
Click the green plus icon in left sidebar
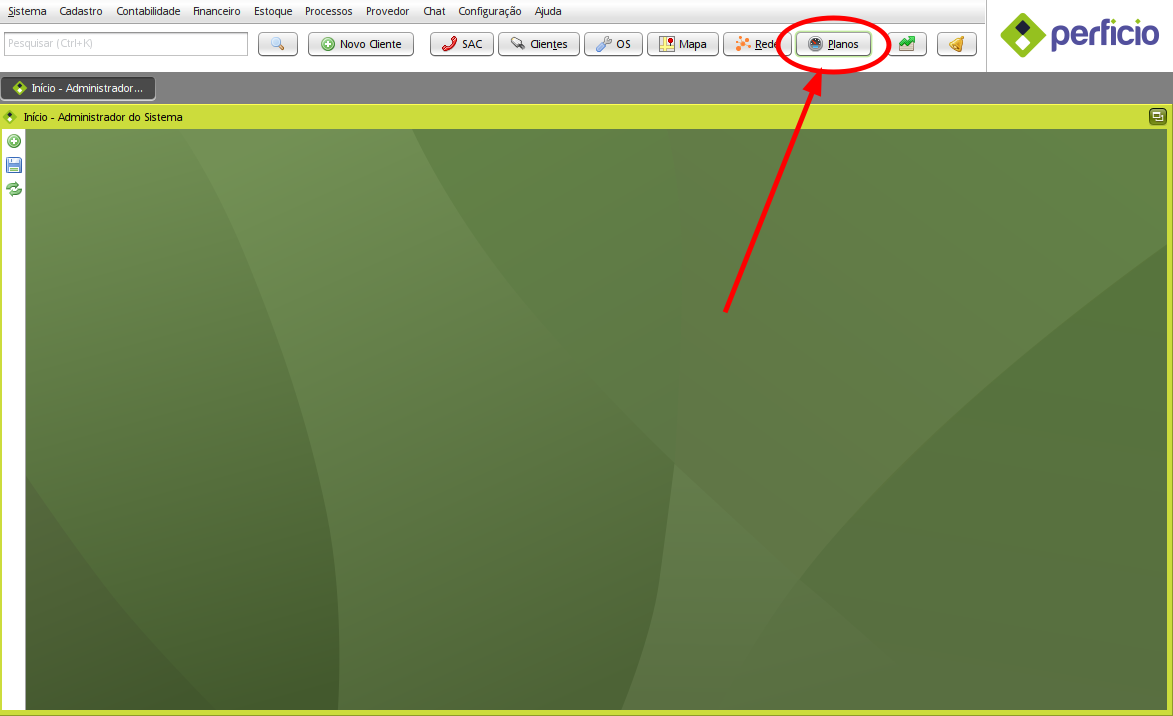[x=14, y=141]
